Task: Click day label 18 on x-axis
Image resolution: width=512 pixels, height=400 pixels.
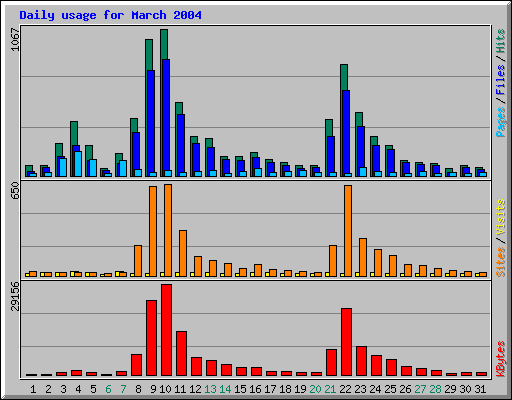Action: pyautogui.click(x=285, y=389)
